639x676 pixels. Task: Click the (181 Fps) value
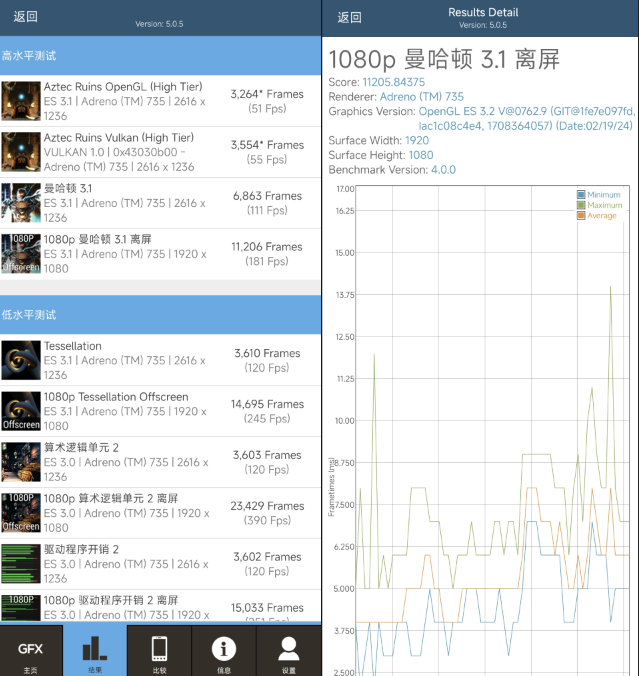[267, 261]
